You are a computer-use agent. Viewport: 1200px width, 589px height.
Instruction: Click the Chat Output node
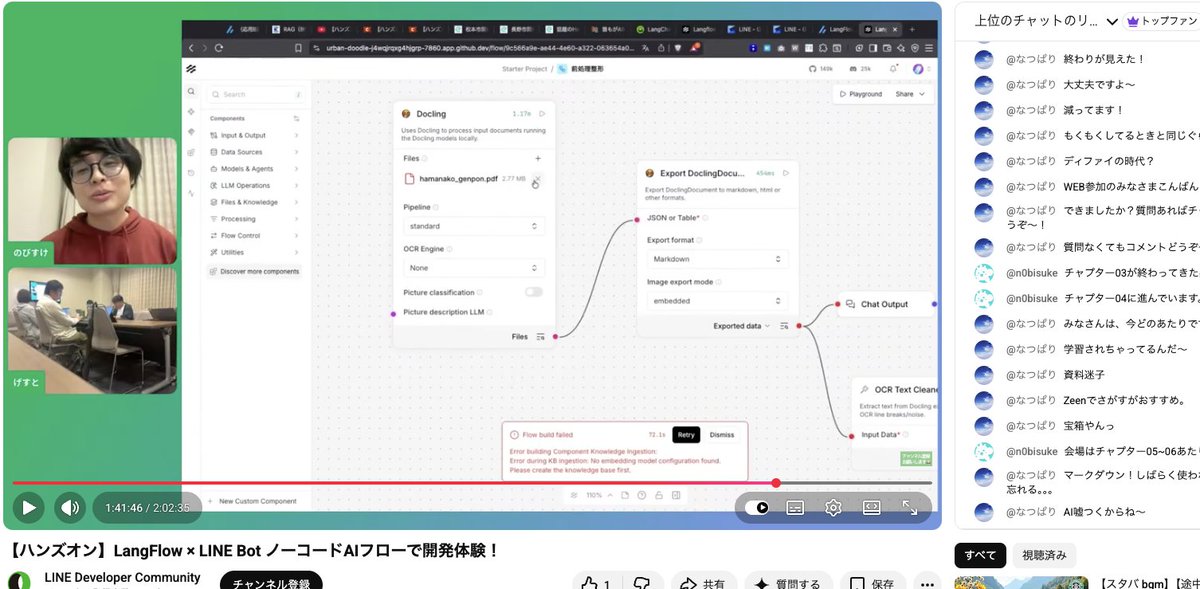(884, 304)
